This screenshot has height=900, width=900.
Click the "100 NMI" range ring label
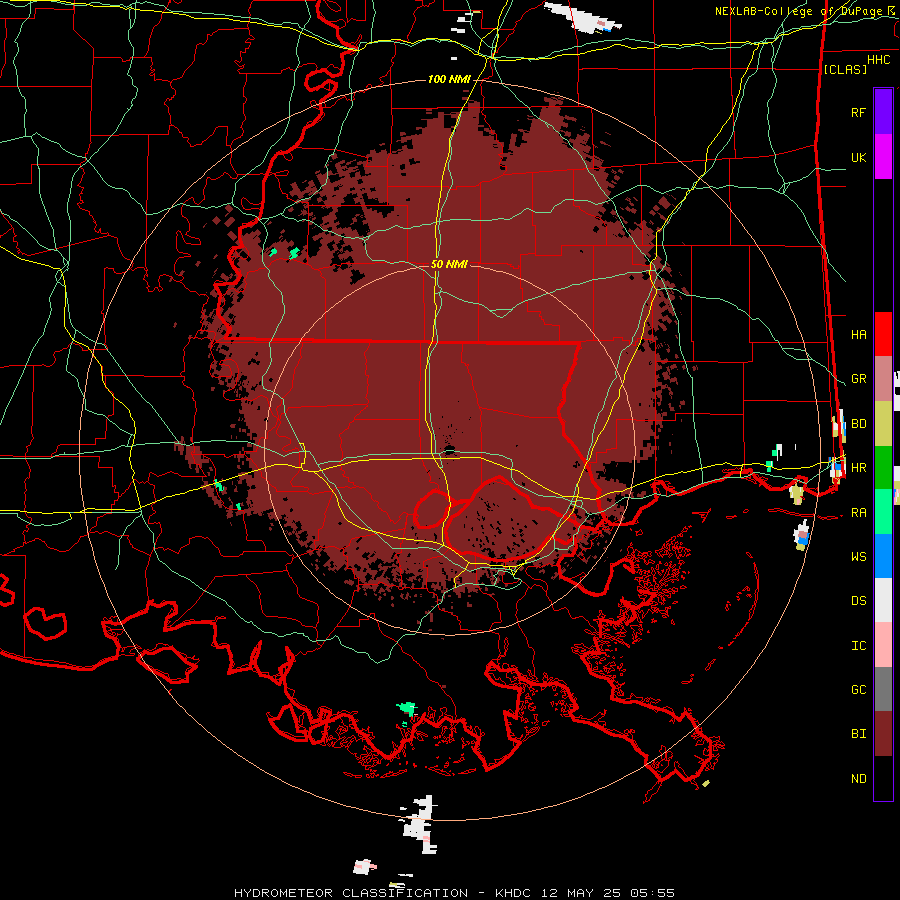click(449, 79)
